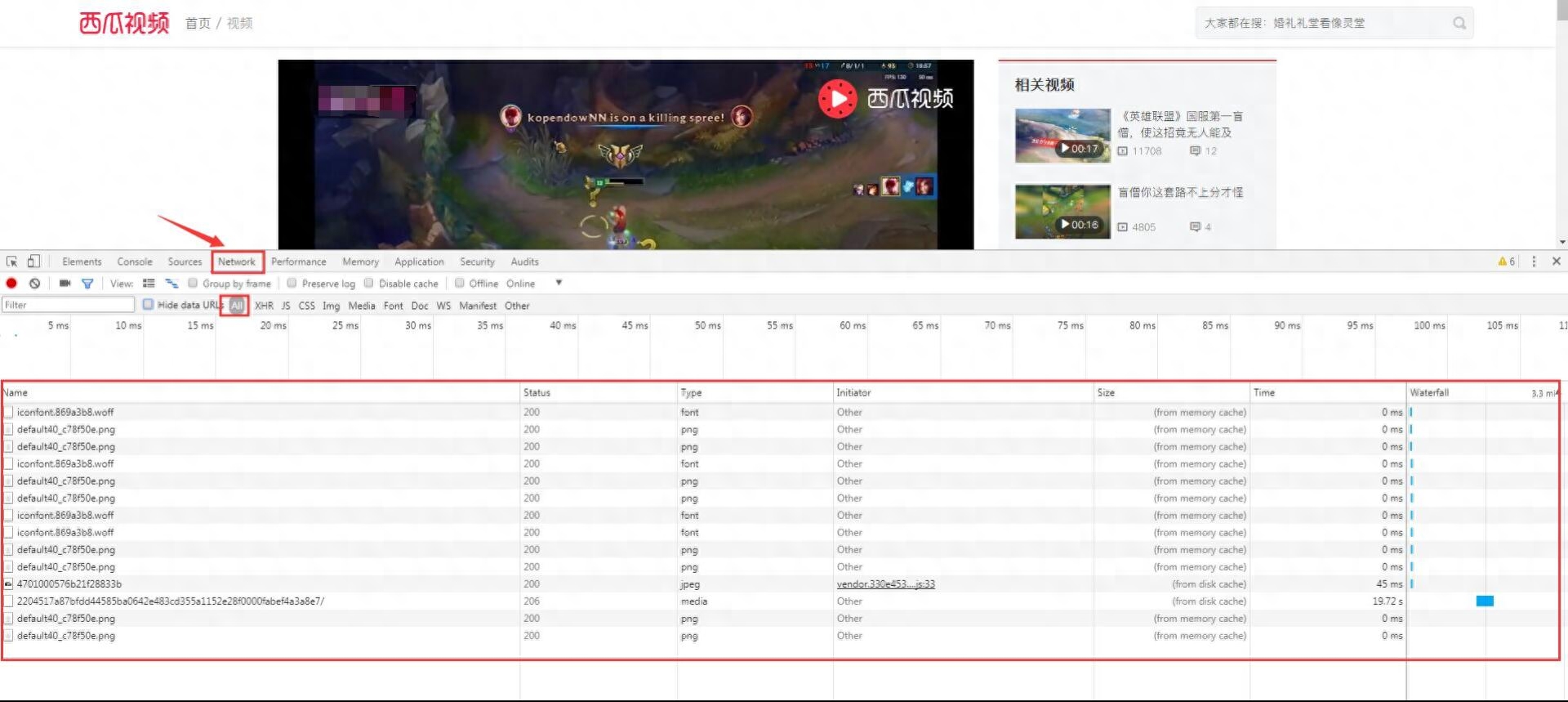Toggle the filter funnel icon
Image resolution: width=1568 pixels, height=702 pixels.
(x=87, y=284)
